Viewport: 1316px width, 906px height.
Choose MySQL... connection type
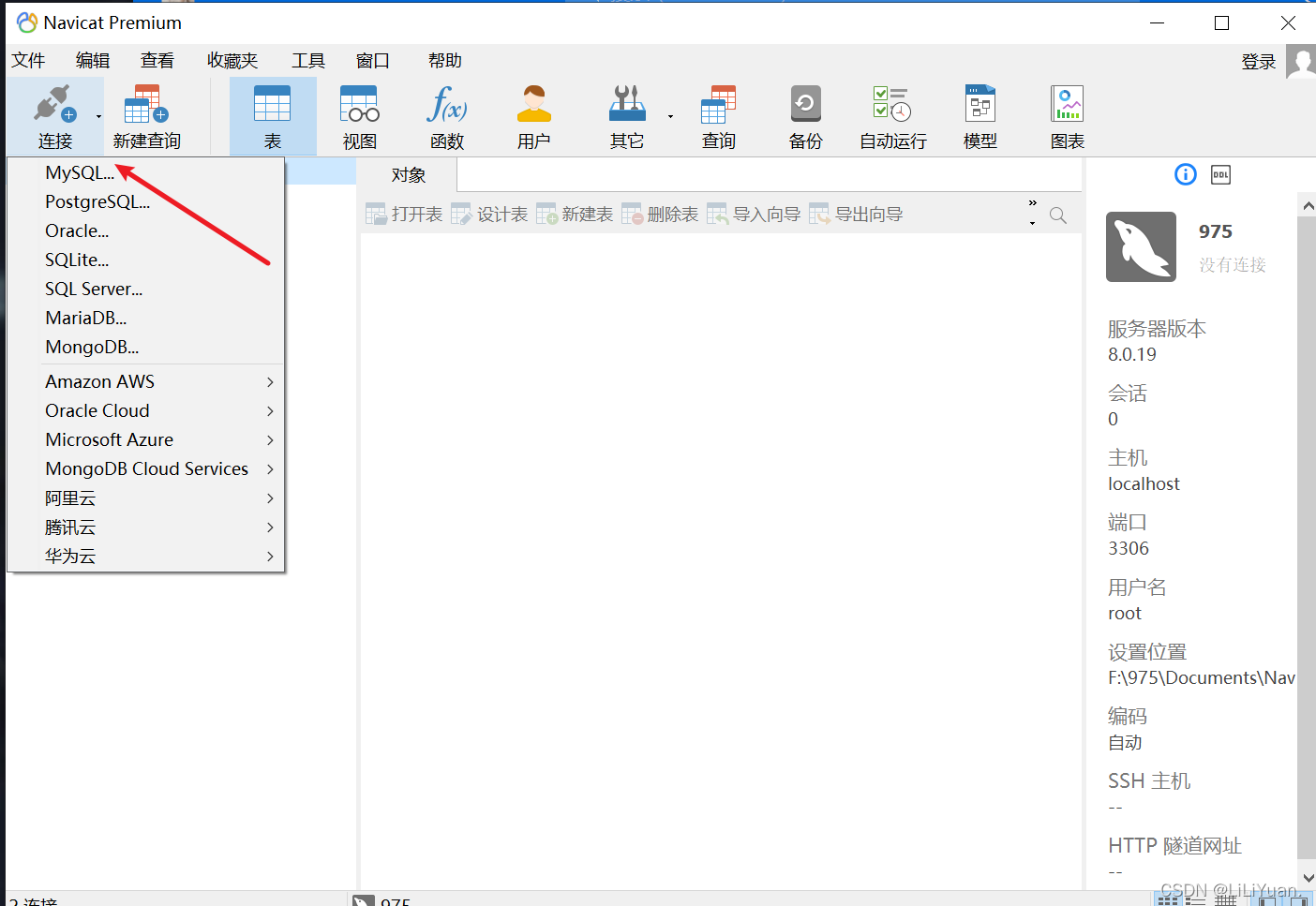coord(80,172)
